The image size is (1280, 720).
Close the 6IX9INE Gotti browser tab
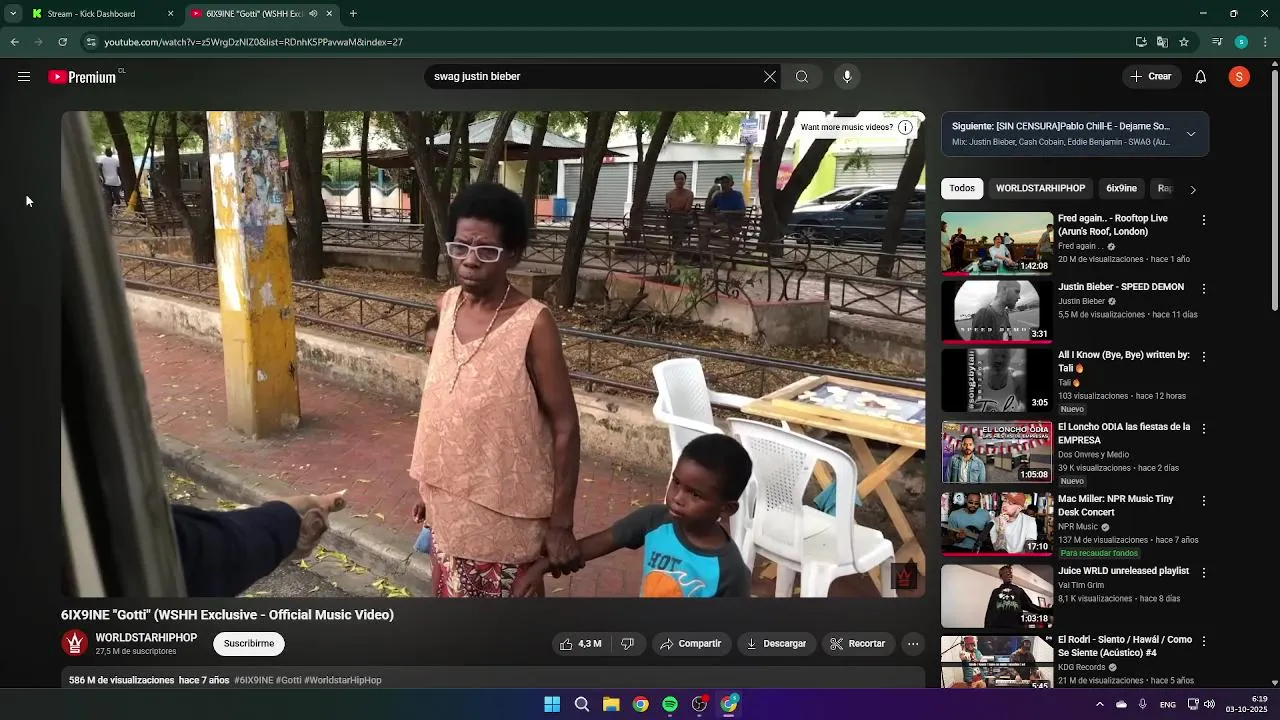329,14
